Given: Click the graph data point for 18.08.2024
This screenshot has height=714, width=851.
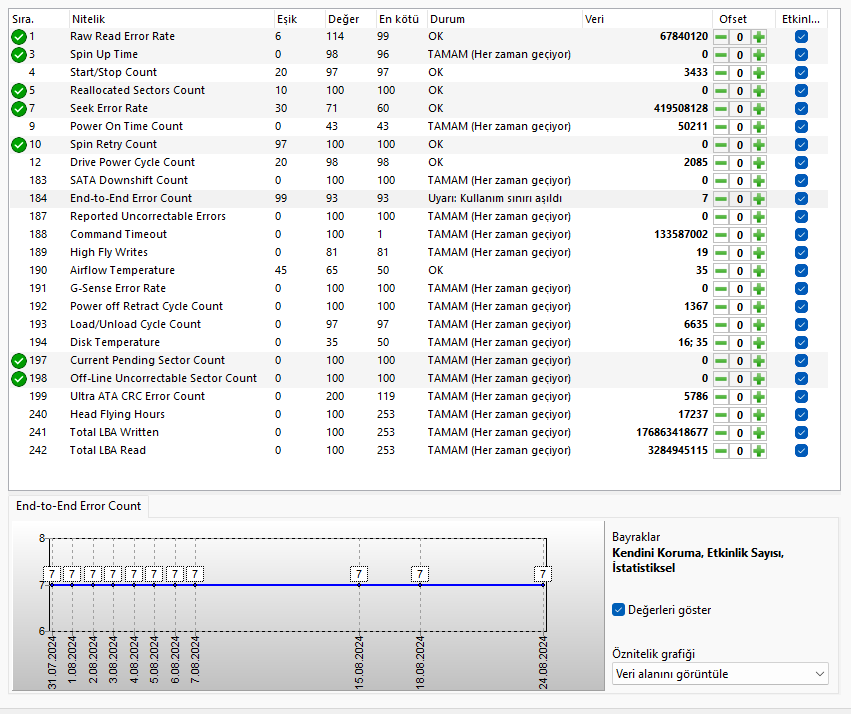Looking at the screenshot, I should pos(420,585).
